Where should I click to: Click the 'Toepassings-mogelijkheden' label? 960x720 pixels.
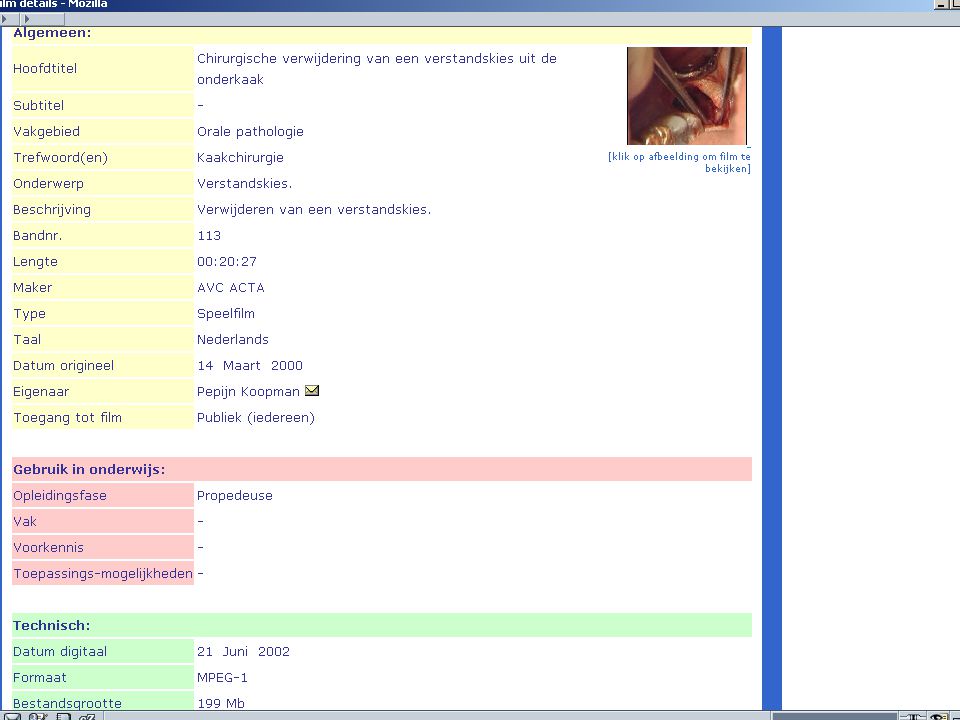pos(103,574)
